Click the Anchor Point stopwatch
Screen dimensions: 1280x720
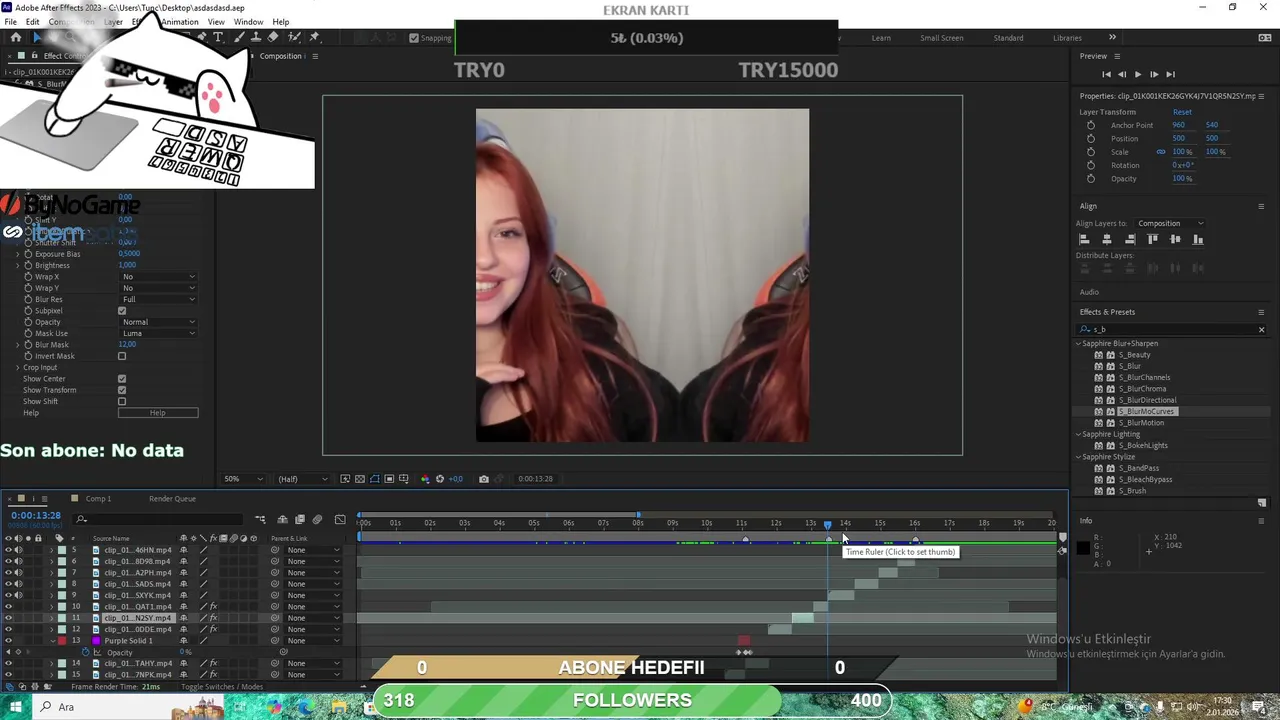click(x=1091, y=125)
